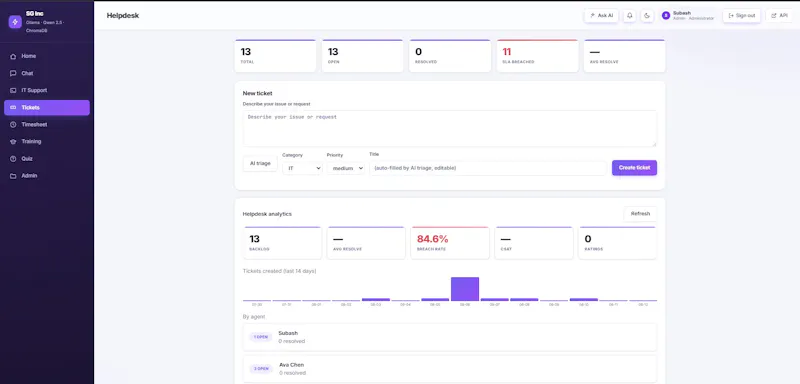Open Chat from the sidebar
The height and width of the screenshot is (384, 800).
click(x=47, y=73)
